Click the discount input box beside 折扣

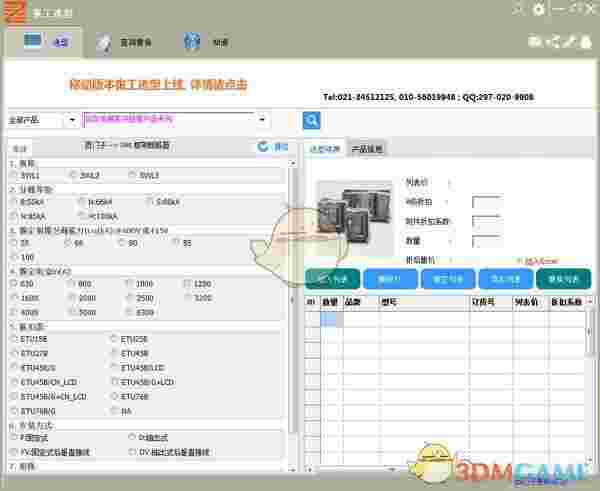point(487,202)
